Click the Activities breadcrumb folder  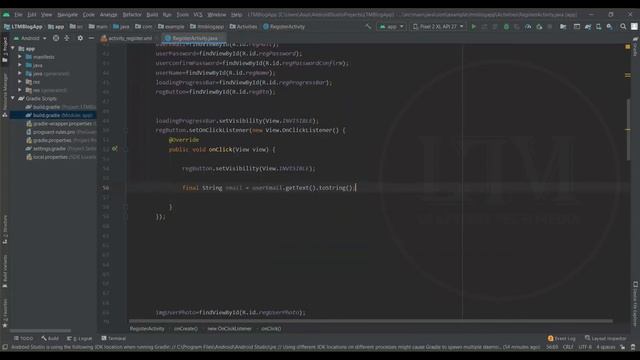pos(243,27)
